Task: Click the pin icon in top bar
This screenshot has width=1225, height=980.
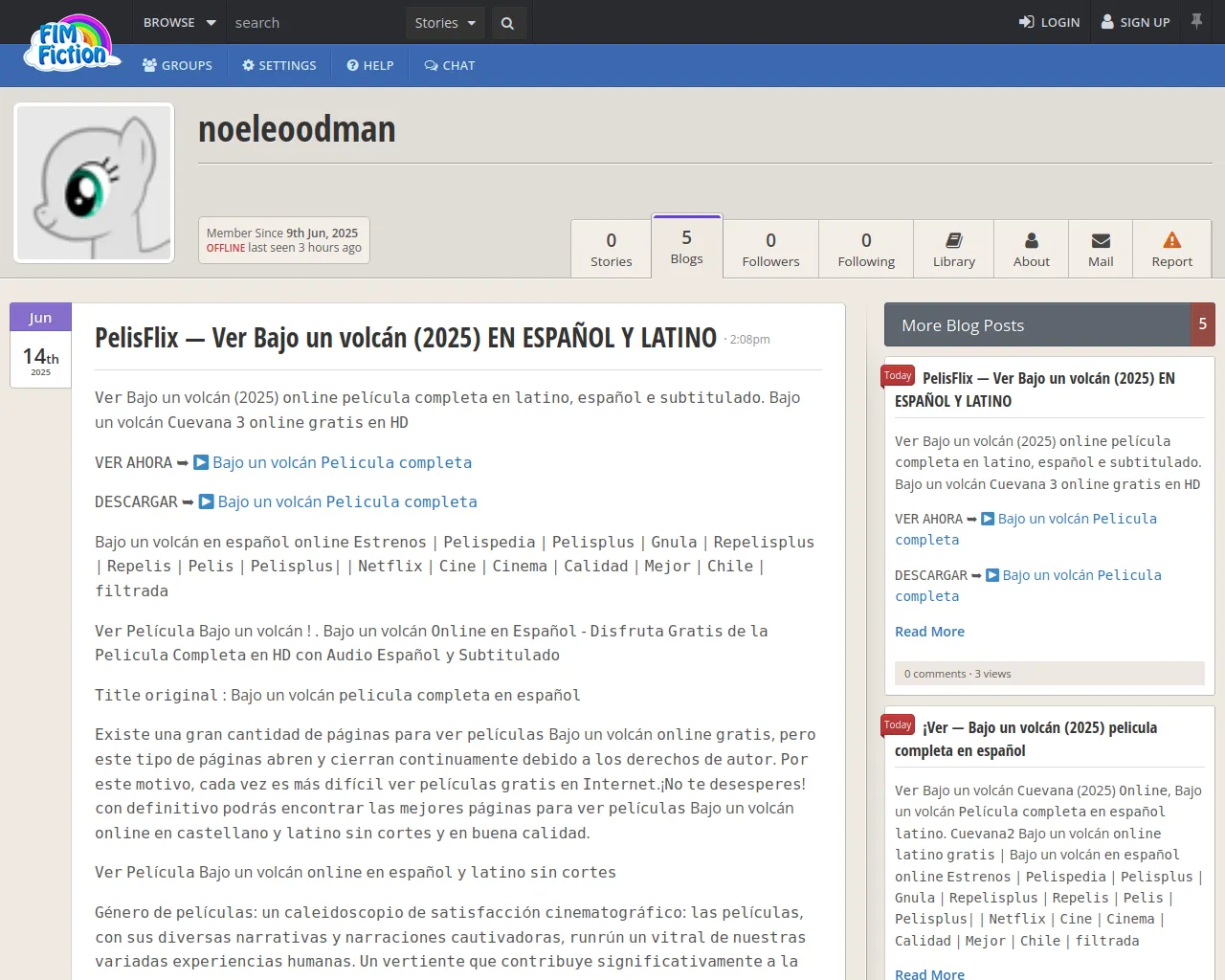Action: pyautogui.click(x=1196, y=21)
